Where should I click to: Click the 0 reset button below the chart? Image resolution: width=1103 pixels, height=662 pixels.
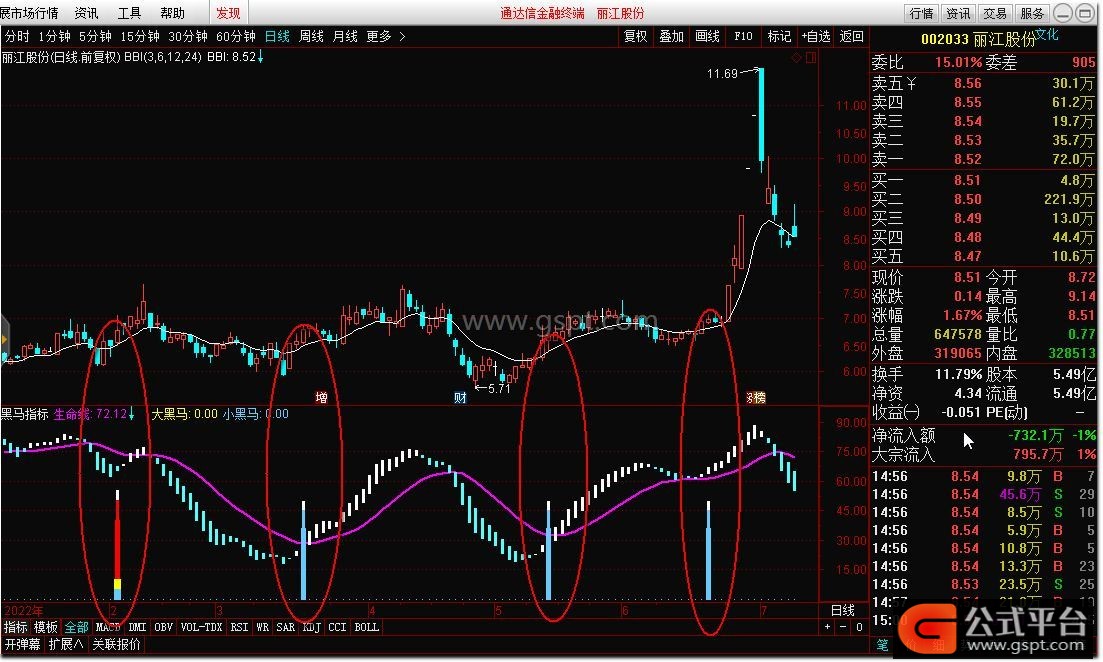pyautogui.click(x=859, y=627)
